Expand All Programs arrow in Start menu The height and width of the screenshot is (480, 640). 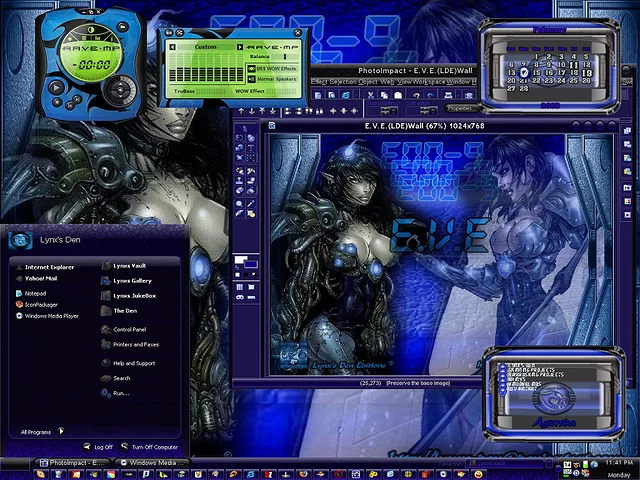61,431
